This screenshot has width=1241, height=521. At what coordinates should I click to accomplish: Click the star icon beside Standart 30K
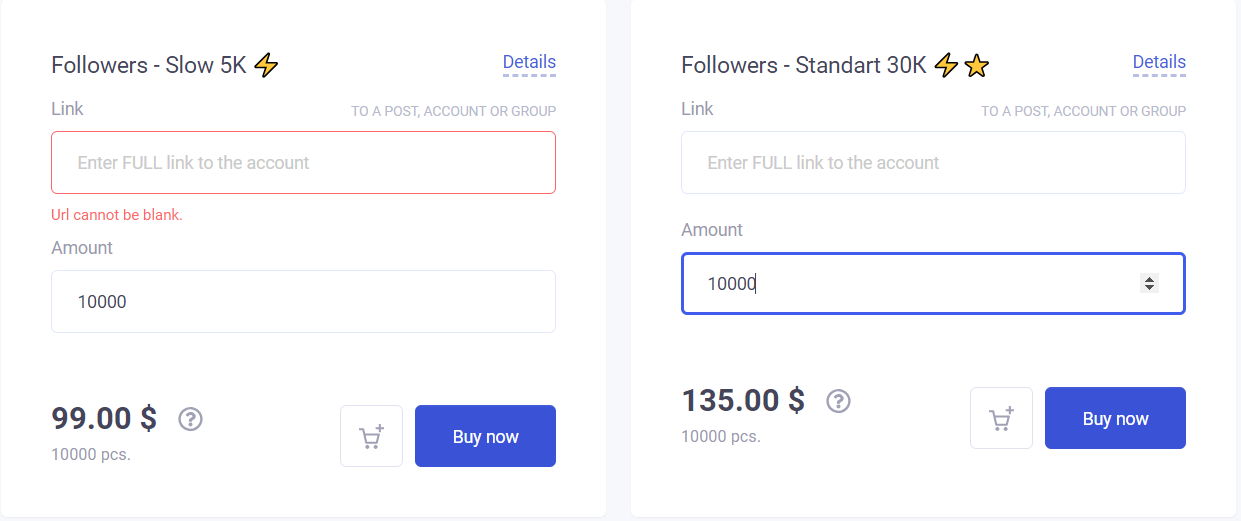click(x=977, y=66)
